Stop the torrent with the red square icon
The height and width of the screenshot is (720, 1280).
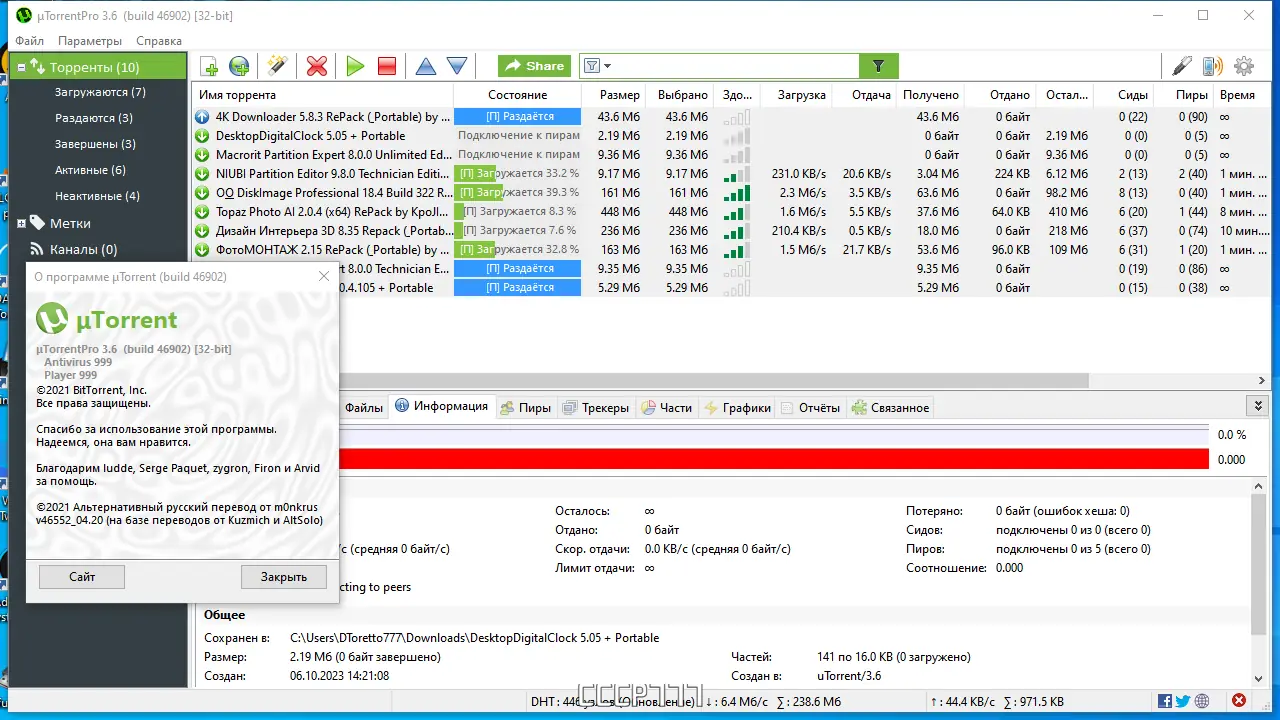point(387,67)
